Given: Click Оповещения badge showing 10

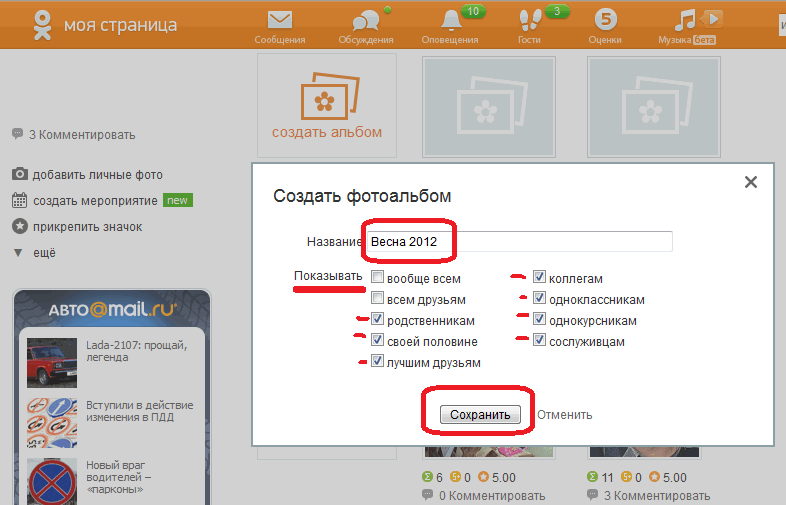Looking at the screenshot, I should pyautogui.click(x=473, y=11).
